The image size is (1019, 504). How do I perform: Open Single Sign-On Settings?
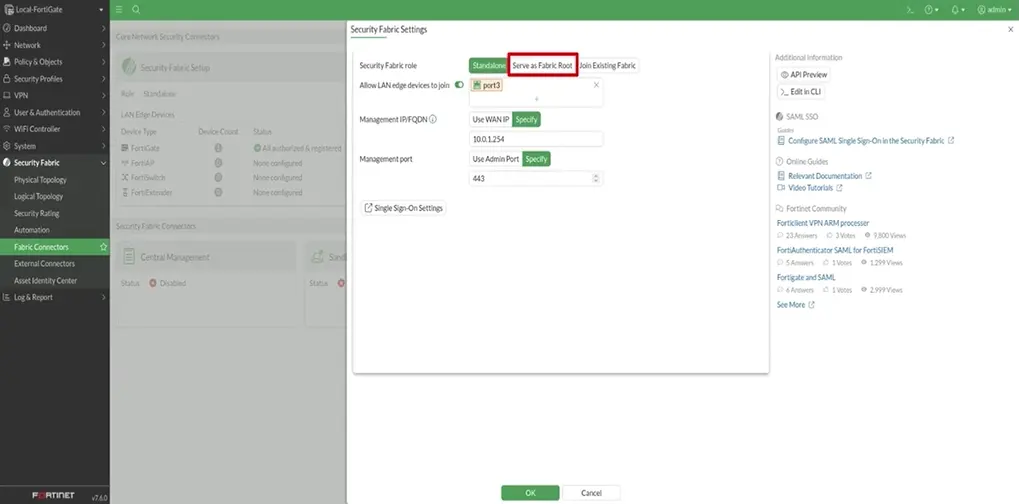click(404, 208)
